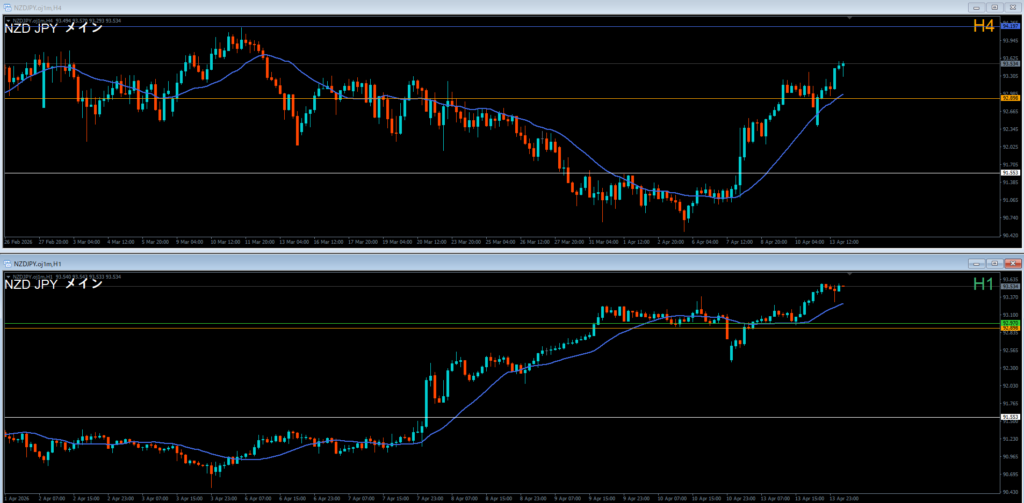Click the H1 chart window's title bar icon
Screen dimensions: 1024x503
[x=8, y=263]
